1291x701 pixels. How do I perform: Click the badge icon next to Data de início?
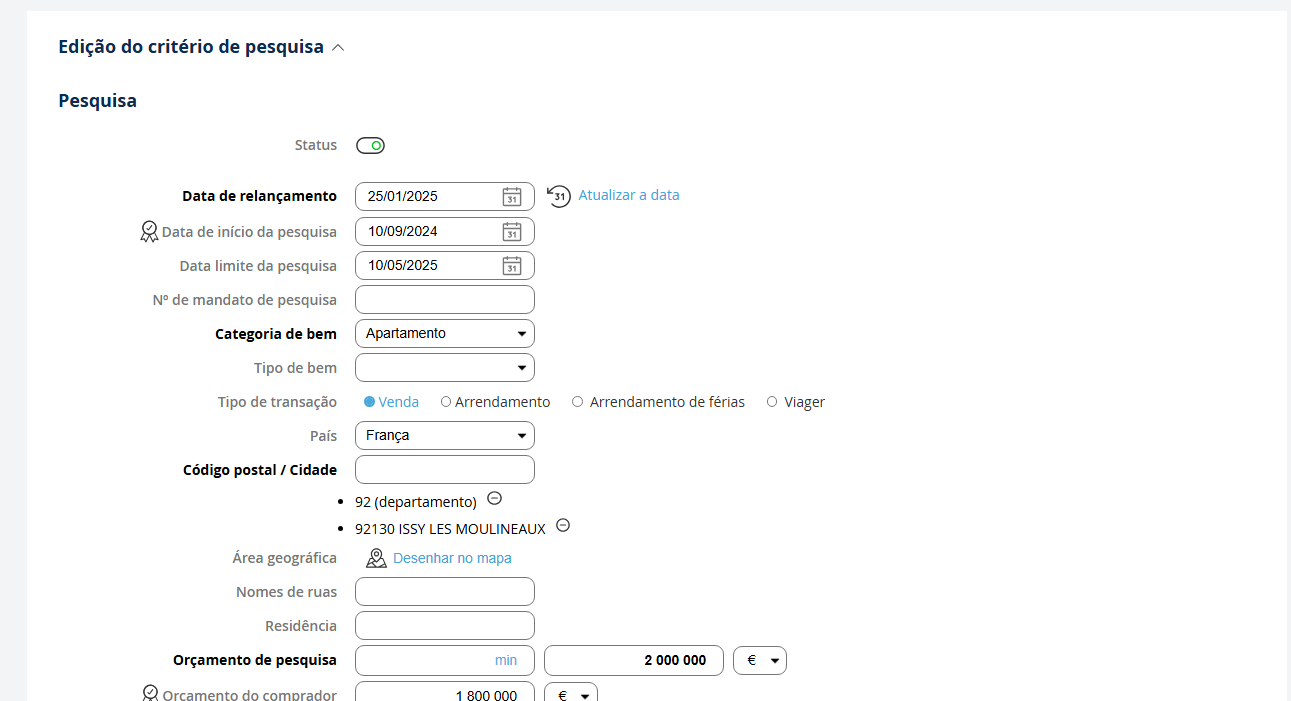(149, 232)
